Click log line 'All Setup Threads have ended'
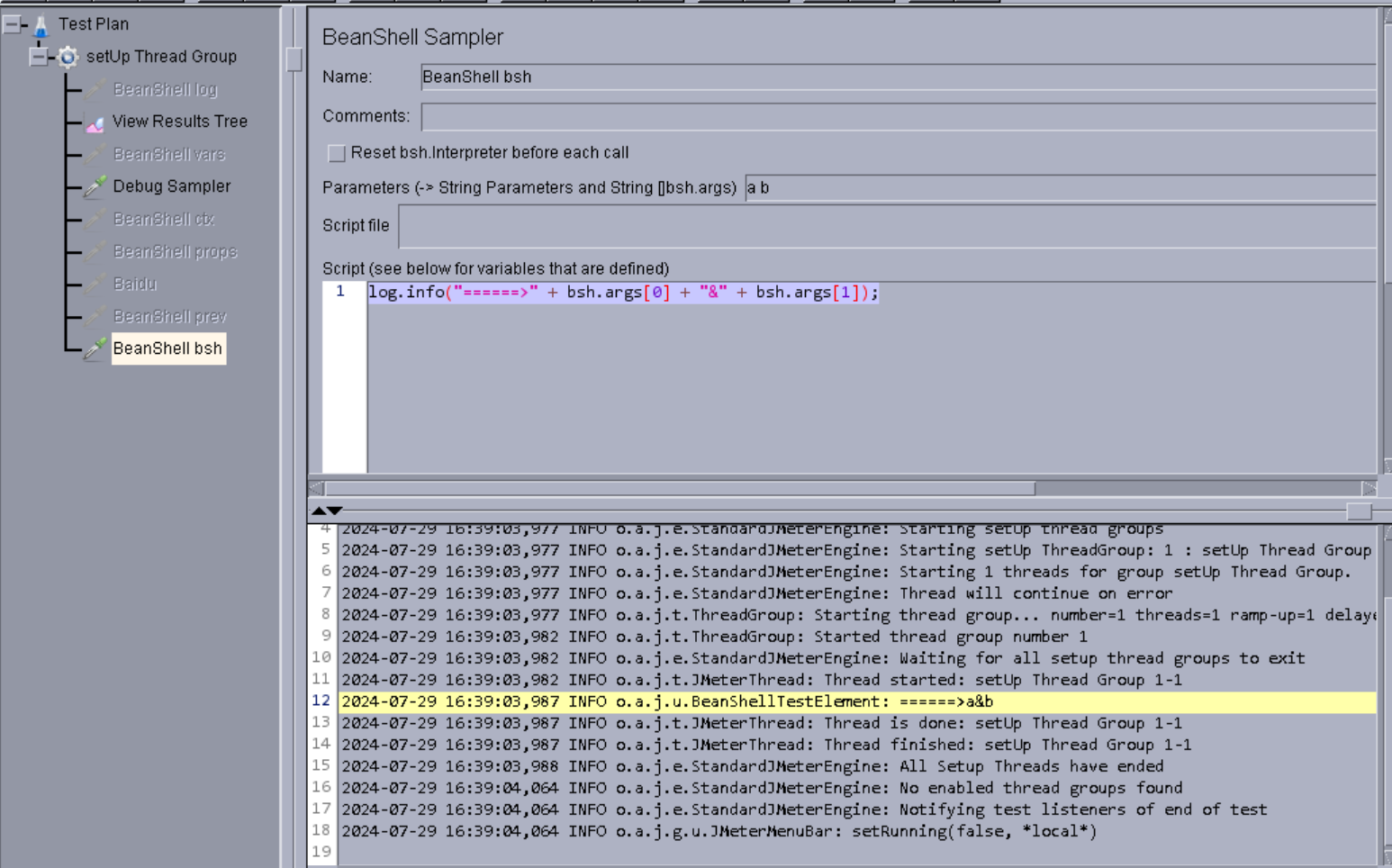Image resolution: width=1392 pixels, height=868 pixels. point(753,766)
